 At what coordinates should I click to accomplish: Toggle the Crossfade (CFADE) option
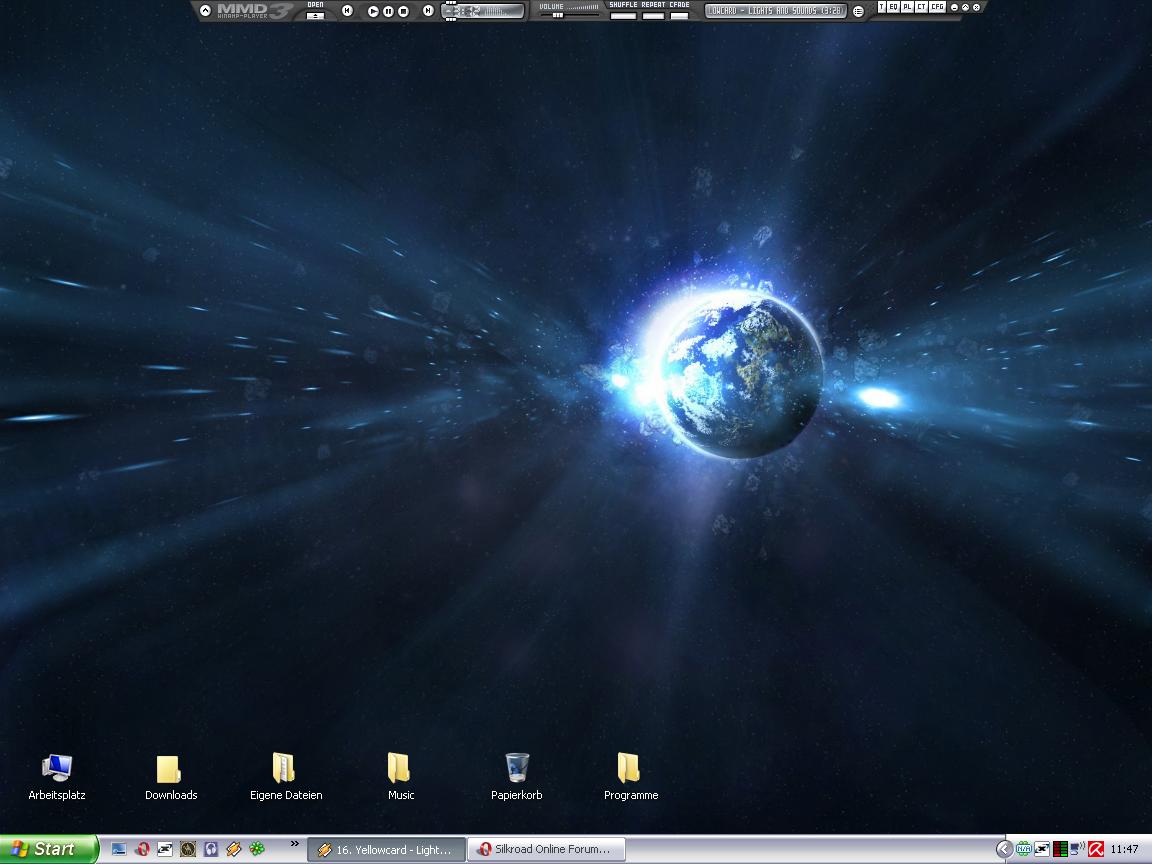(x=679, y=16)
